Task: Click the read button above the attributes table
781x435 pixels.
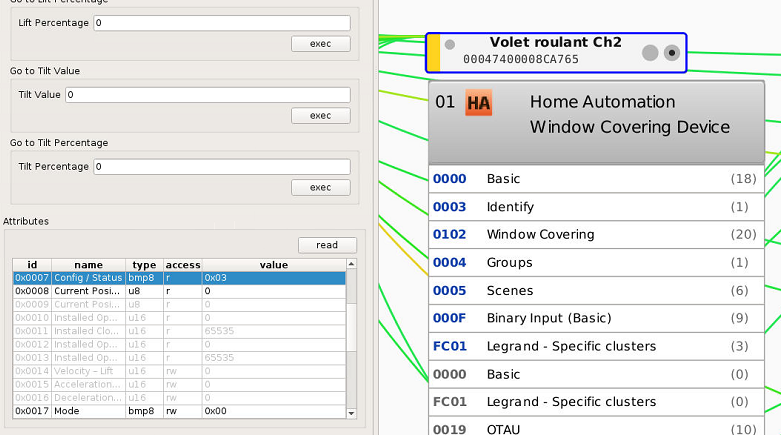Action: click(327, 245)
